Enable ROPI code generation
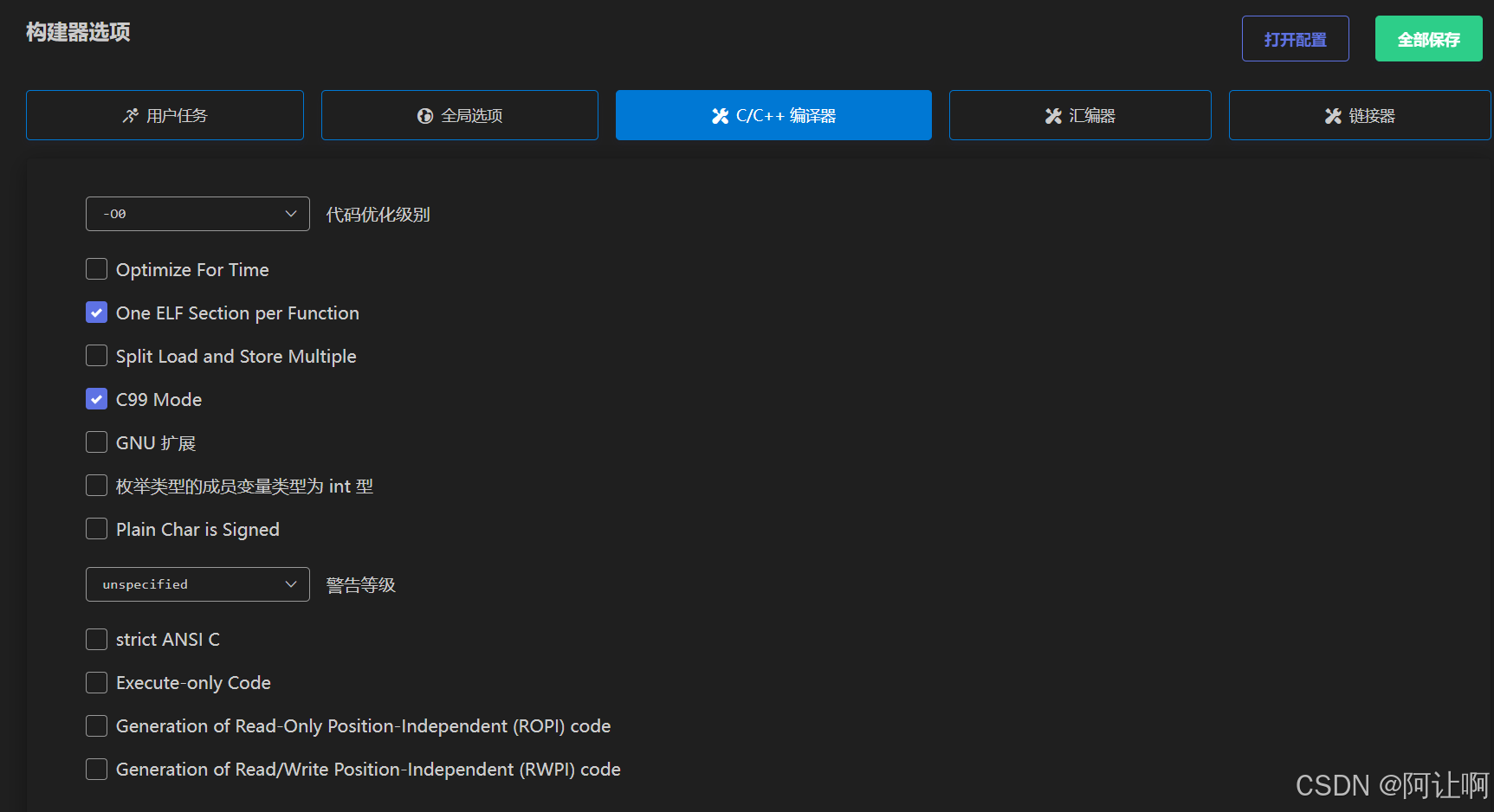This screenshot has height=812, width=1494. pyautogui.click(x=96, y=725)
